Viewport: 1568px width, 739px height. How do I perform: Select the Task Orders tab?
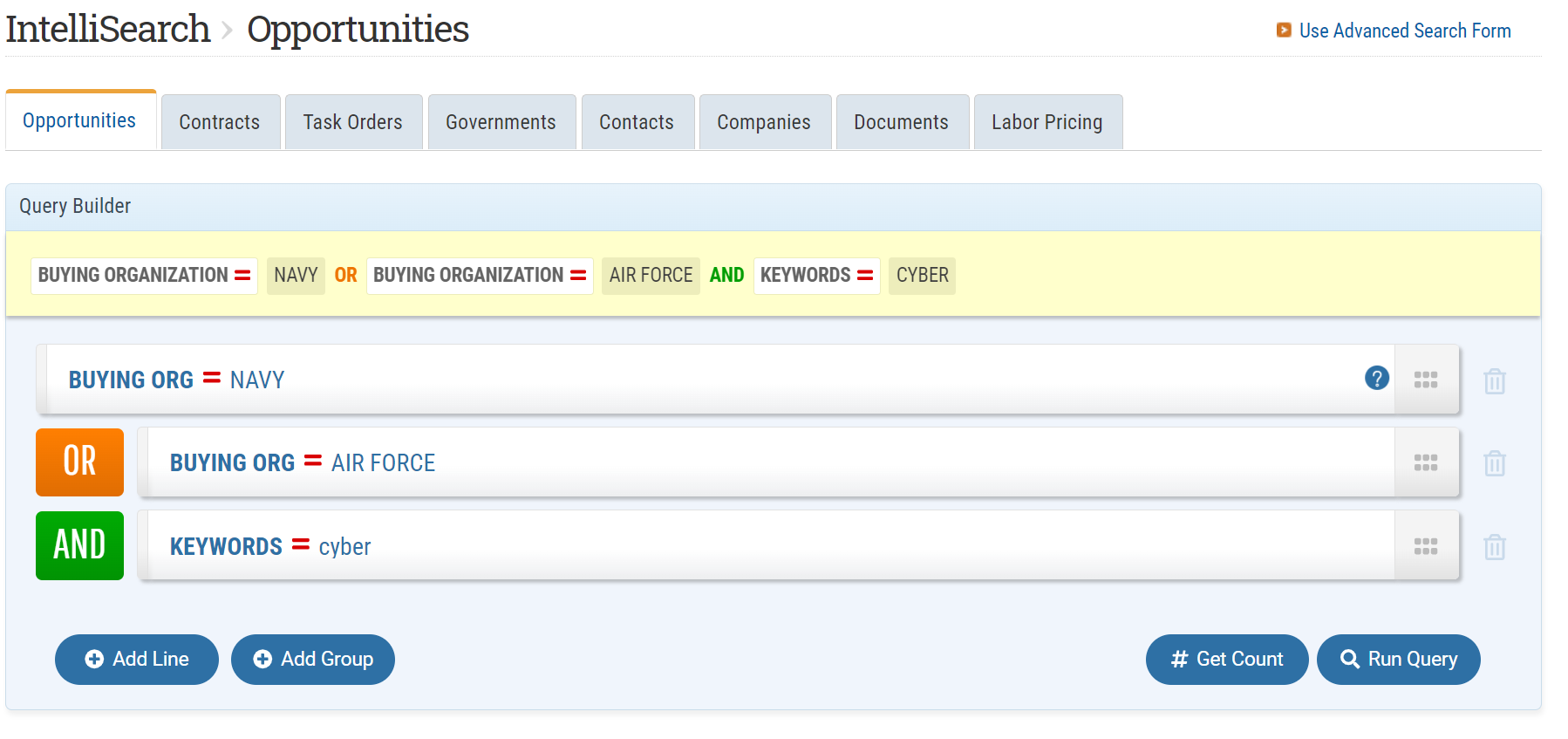pos(352,122)
